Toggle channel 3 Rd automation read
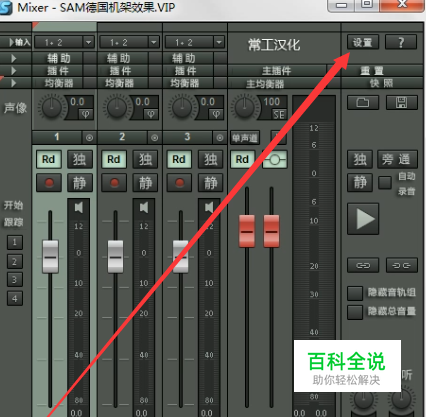 tap(179, 160)
